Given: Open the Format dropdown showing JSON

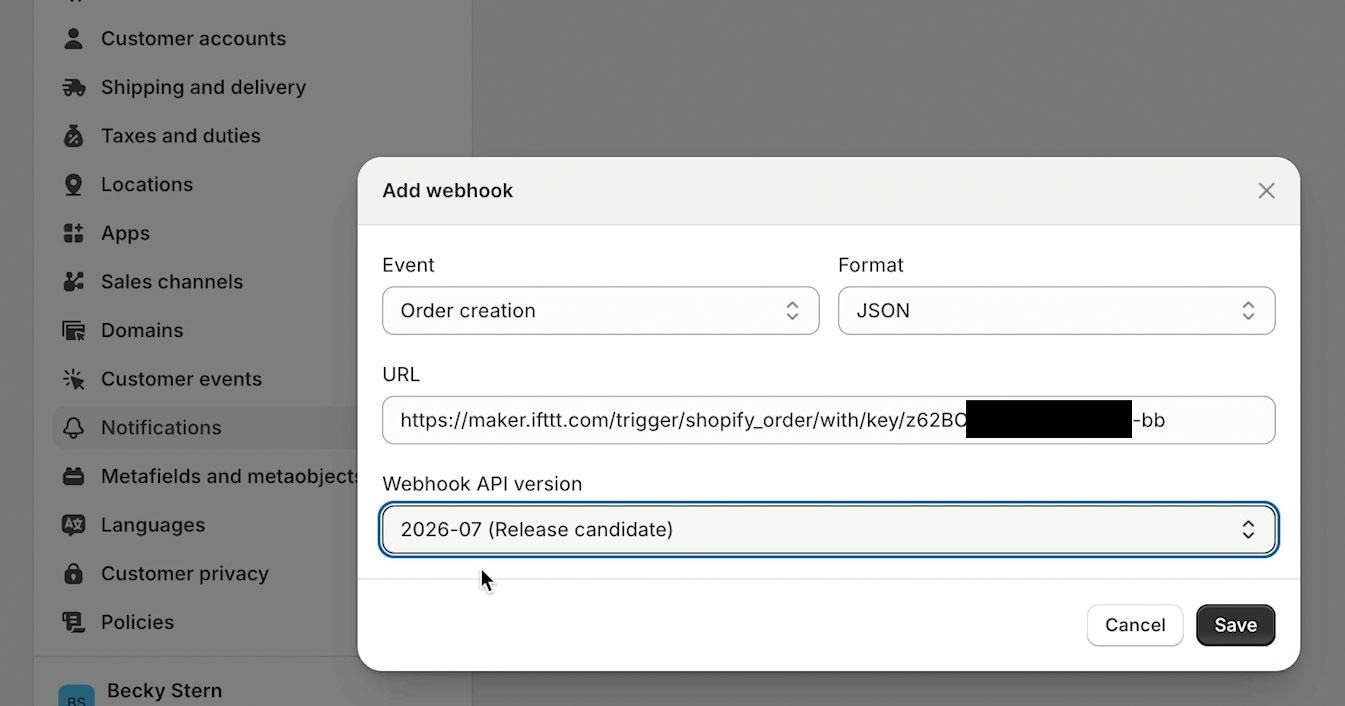Looking at the screenshot, I should click(1056, 311).
